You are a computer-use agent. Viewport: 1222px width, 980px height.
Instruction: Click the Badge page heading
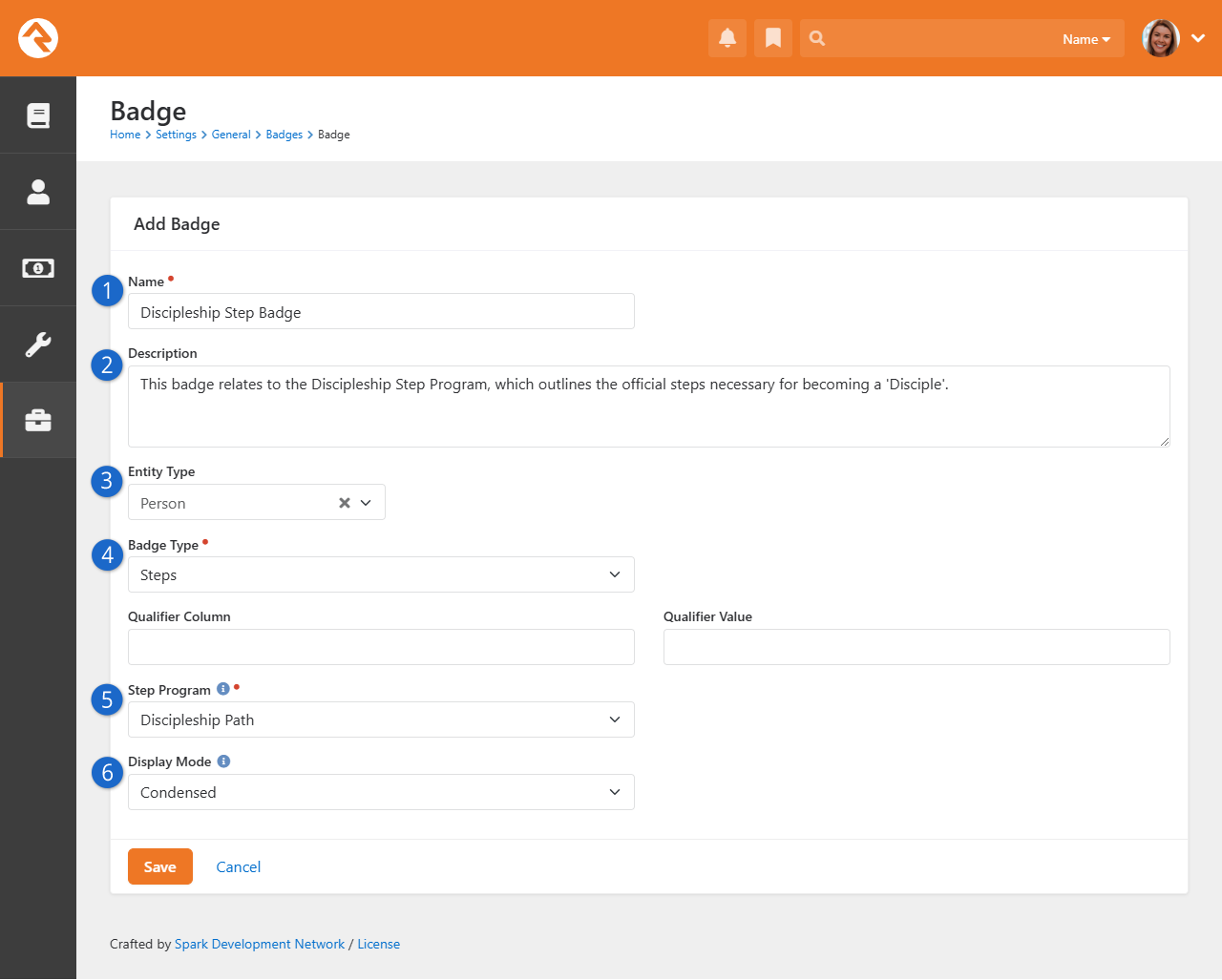pyautogui.click(x=148, y=111)
